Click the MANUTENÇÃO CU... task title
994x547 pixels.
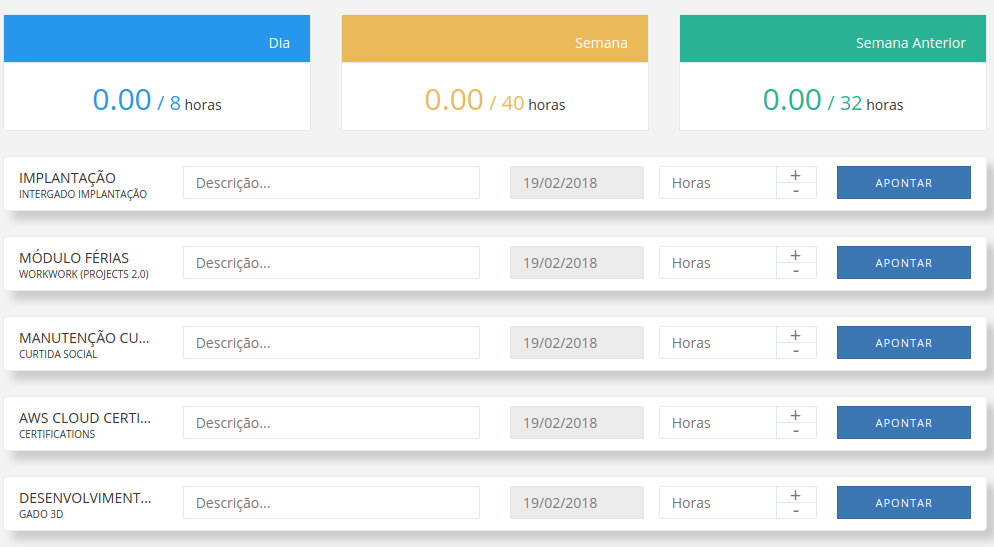pos(84,338)
